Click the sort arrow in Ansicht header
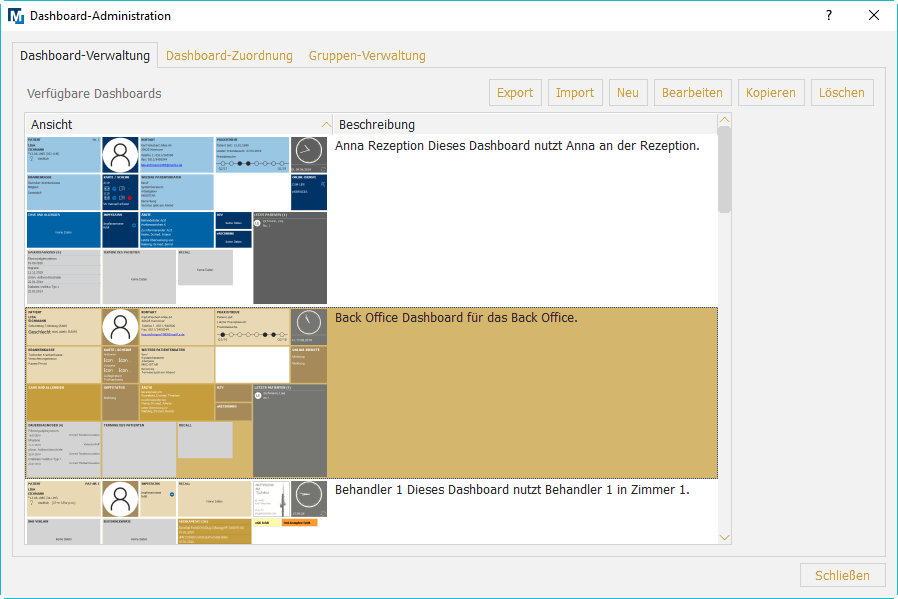 coord(326,124)
